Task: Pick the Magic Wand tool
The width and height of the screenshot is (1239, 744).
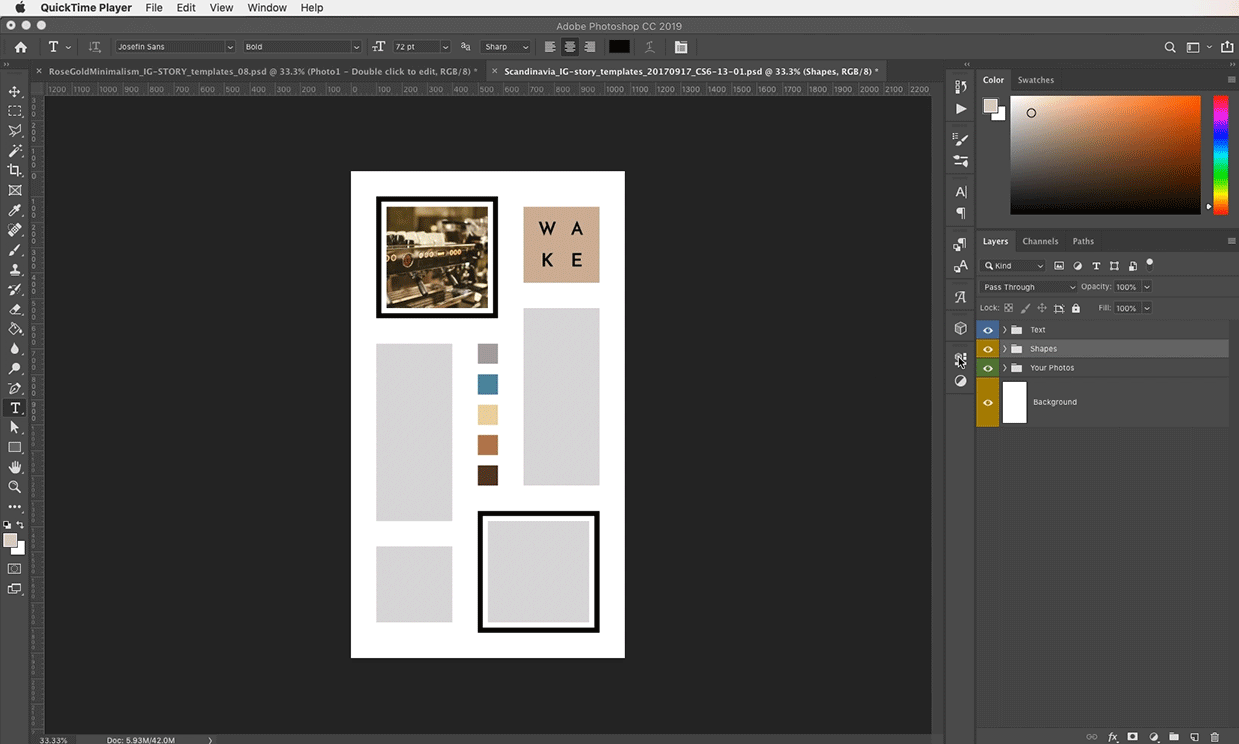Action: [15, 151]
